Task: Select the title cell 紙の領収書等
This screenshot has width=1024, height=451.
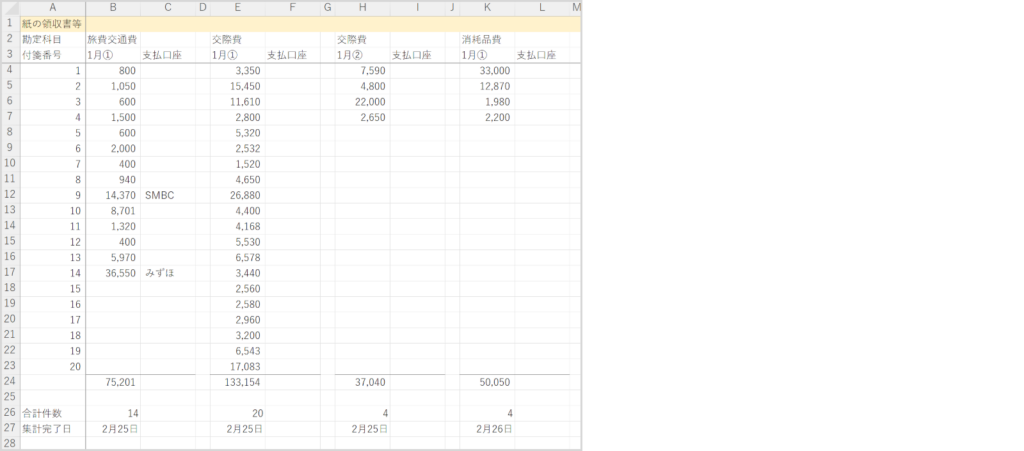Action: pyautogui.click(x=52, y=23)
